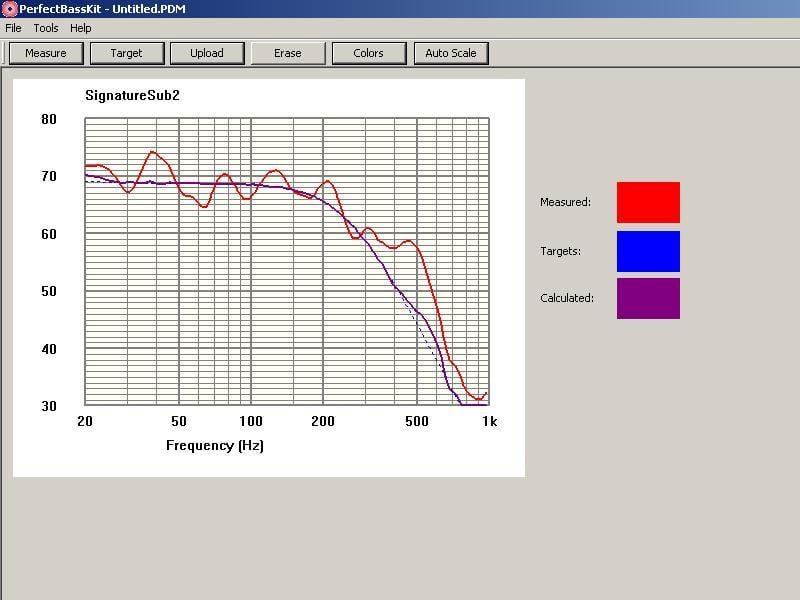The height and width of the screenshot is (600, 800).
Task: Select the red Measured color swatch
Action: point(648,202)
